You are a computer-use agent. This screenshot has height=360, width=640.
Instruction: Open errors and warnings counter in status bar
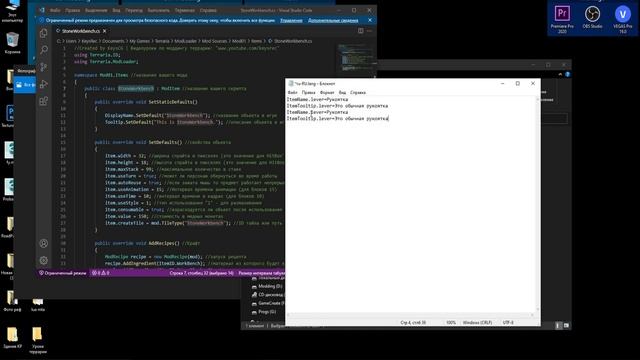pos(101,273)
